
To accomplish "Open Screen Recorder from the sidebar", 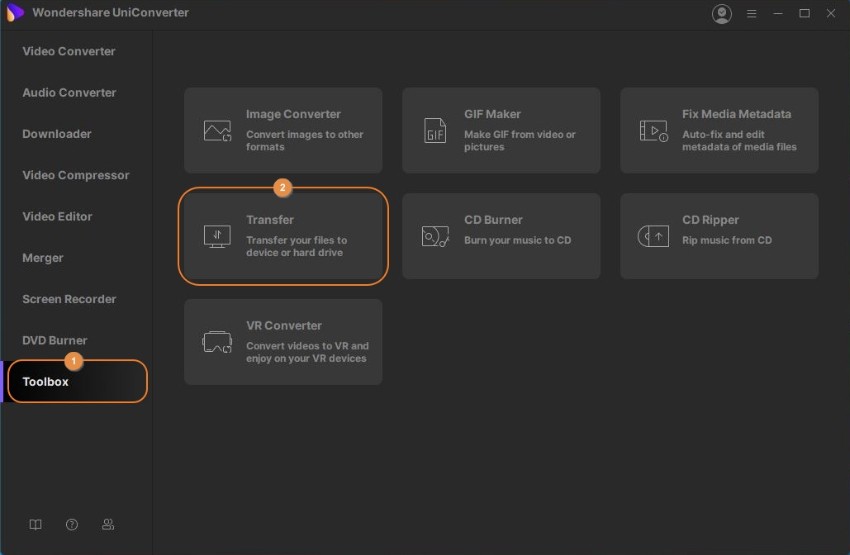I will 69,299.
